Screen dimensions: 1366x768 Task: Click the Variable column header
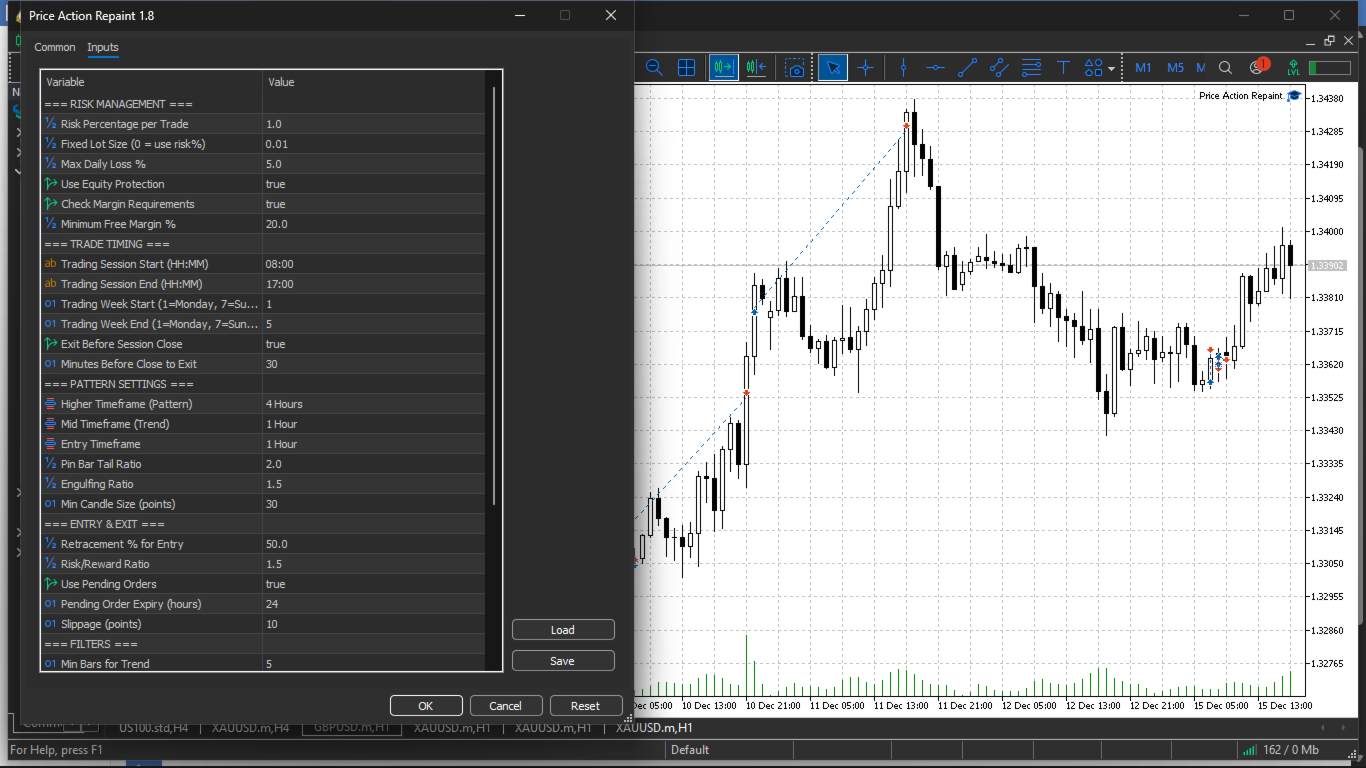tap(152, 82)
